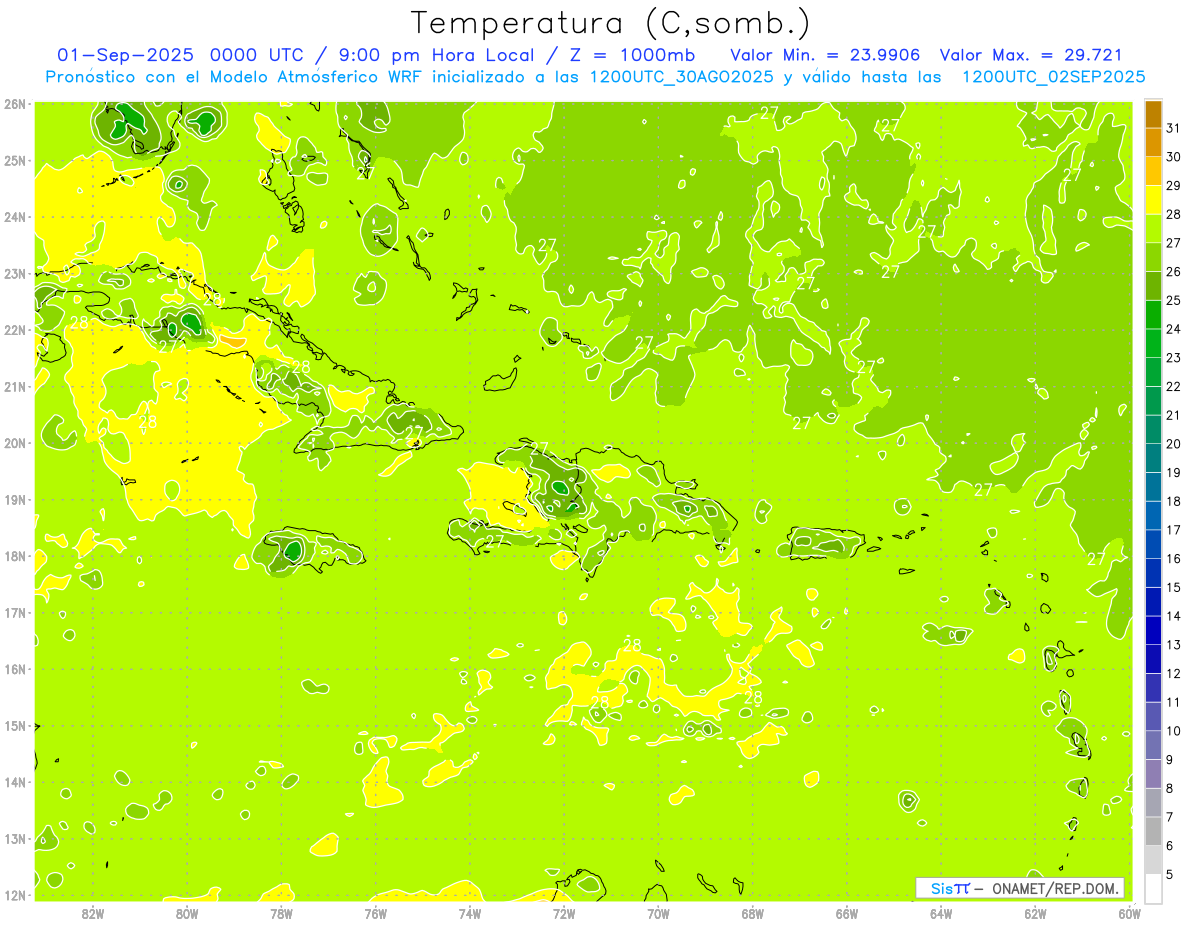Click the '15N' latitude label
The image size is (1200, 927).
point(15,726)
